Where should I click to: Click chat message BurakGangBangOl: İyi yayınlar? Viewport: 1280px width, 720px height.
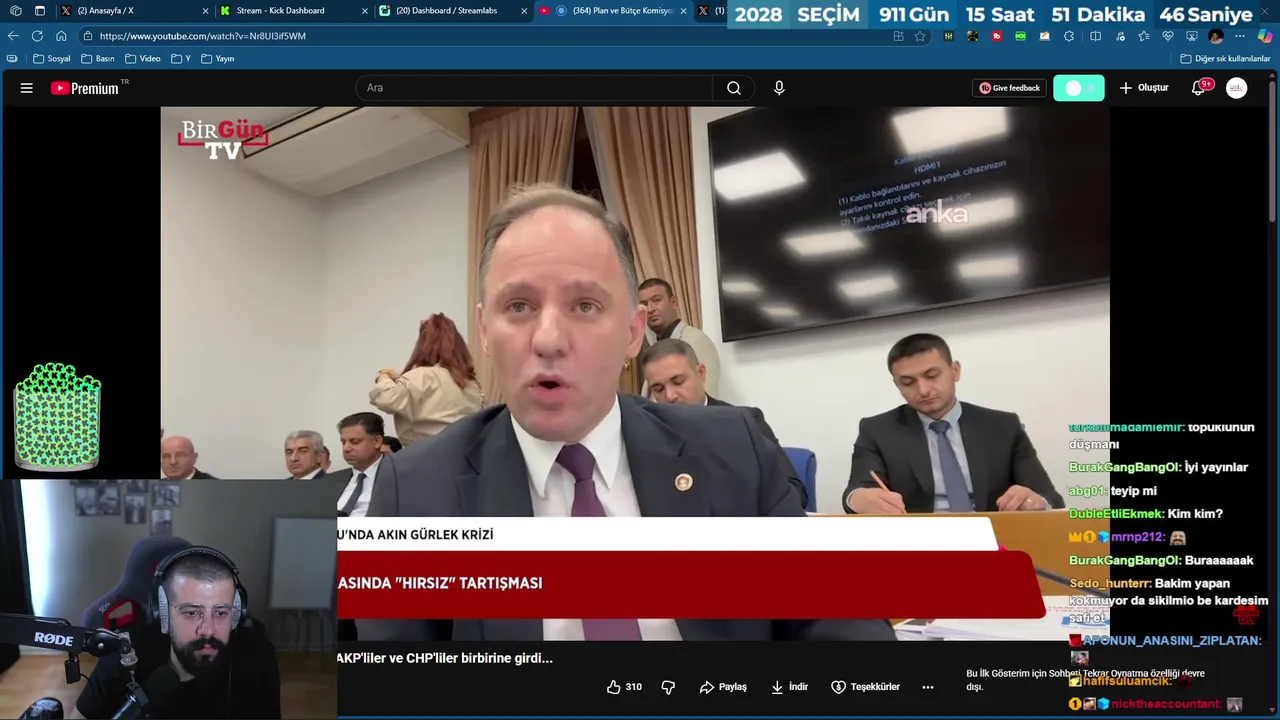(x=1158, y=467)
